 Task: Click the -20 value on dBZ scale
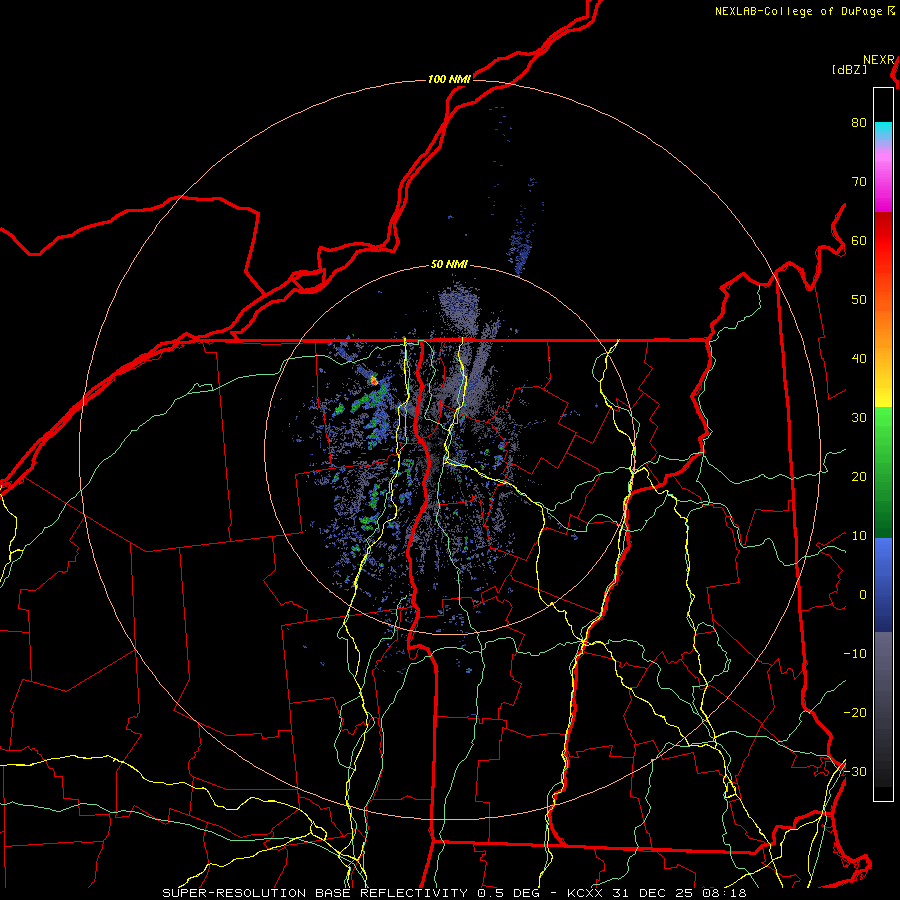(855, 713)
